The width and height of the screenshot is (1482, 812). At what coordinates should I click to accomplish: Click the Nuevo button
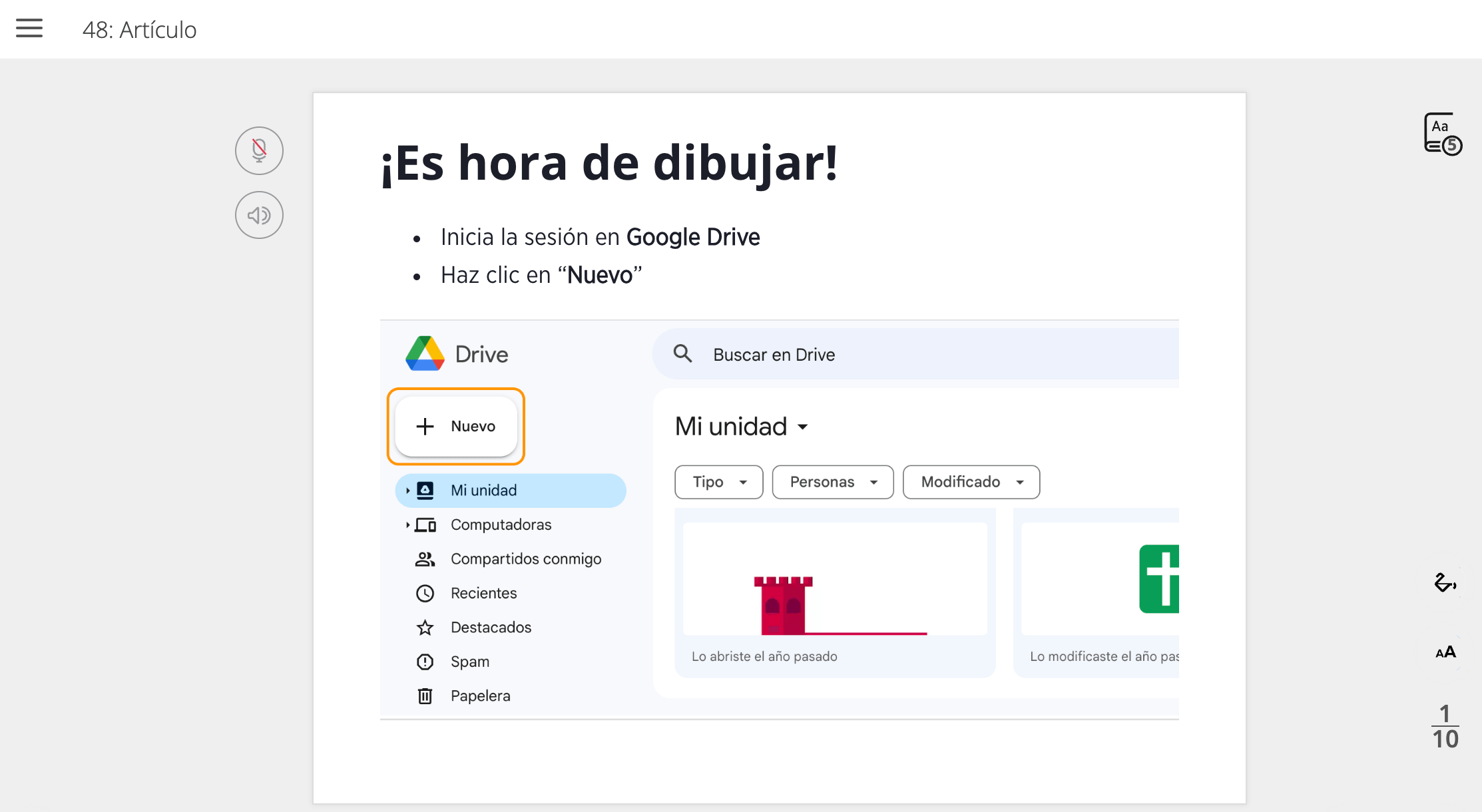(456, 426)
